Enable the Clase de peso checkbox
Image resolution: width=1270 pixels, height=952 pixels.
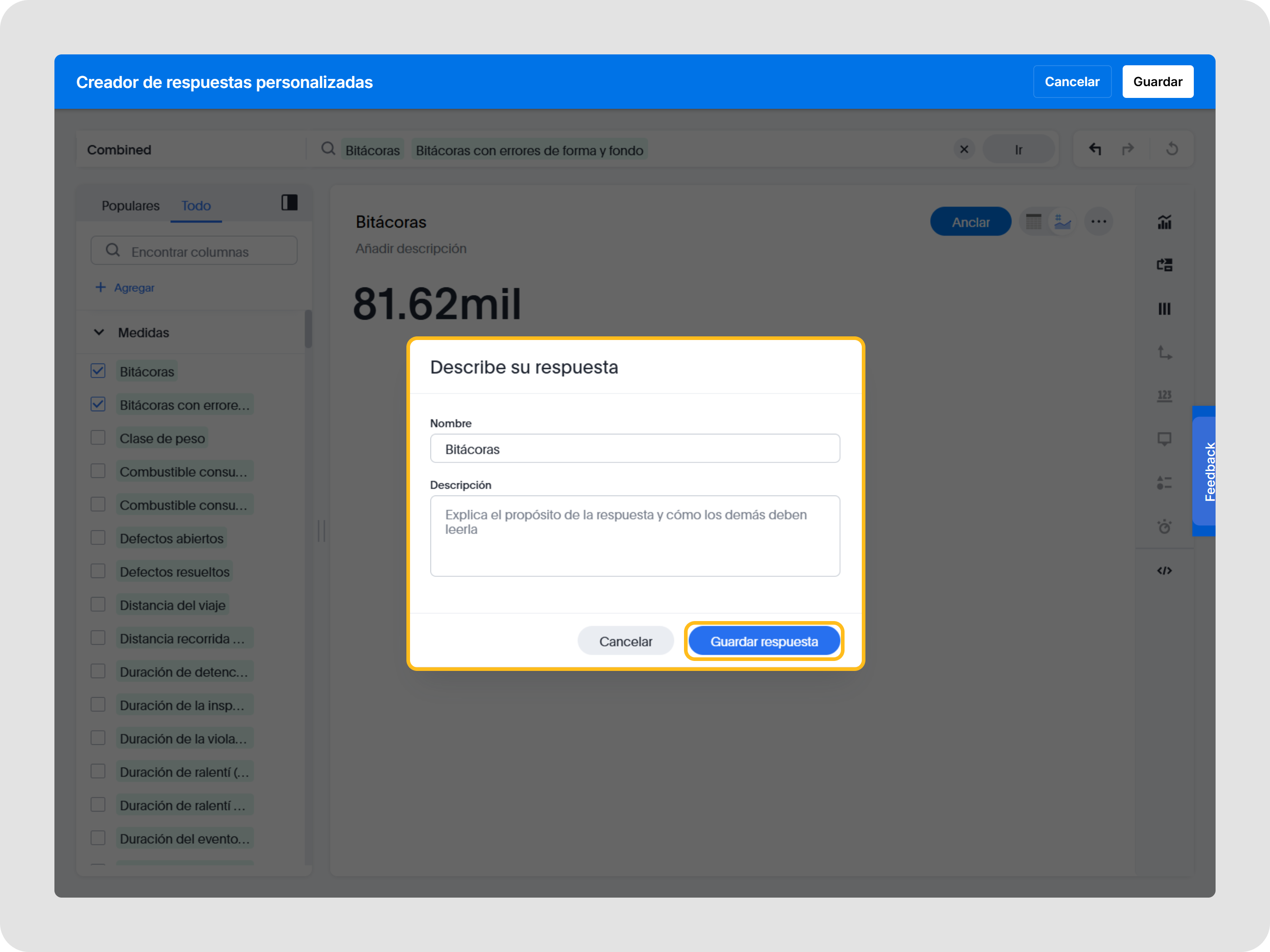point(98,437)
